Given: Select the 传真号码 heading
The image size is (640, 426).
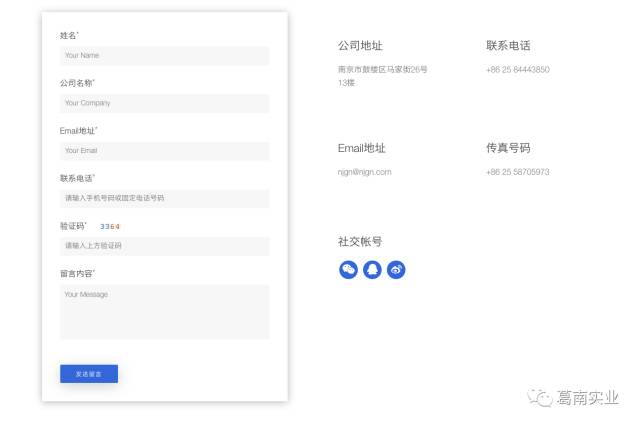Looking at the screenshot, I should [508, 148].
